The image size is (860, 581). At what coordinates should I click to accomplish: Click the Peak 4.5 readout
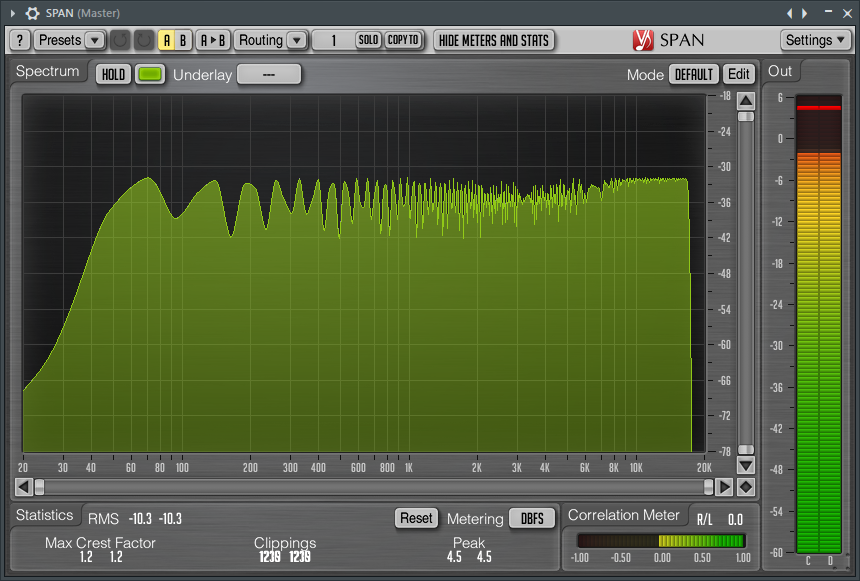point(469,557)
